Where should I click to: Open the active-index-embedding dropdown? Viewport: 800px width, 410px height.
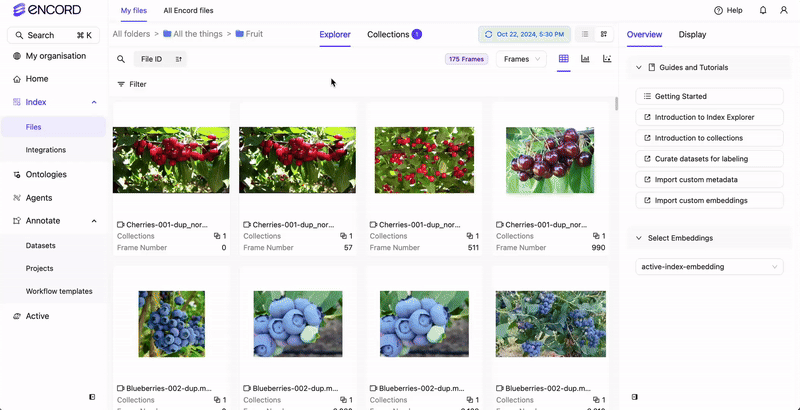click(709, 267)
